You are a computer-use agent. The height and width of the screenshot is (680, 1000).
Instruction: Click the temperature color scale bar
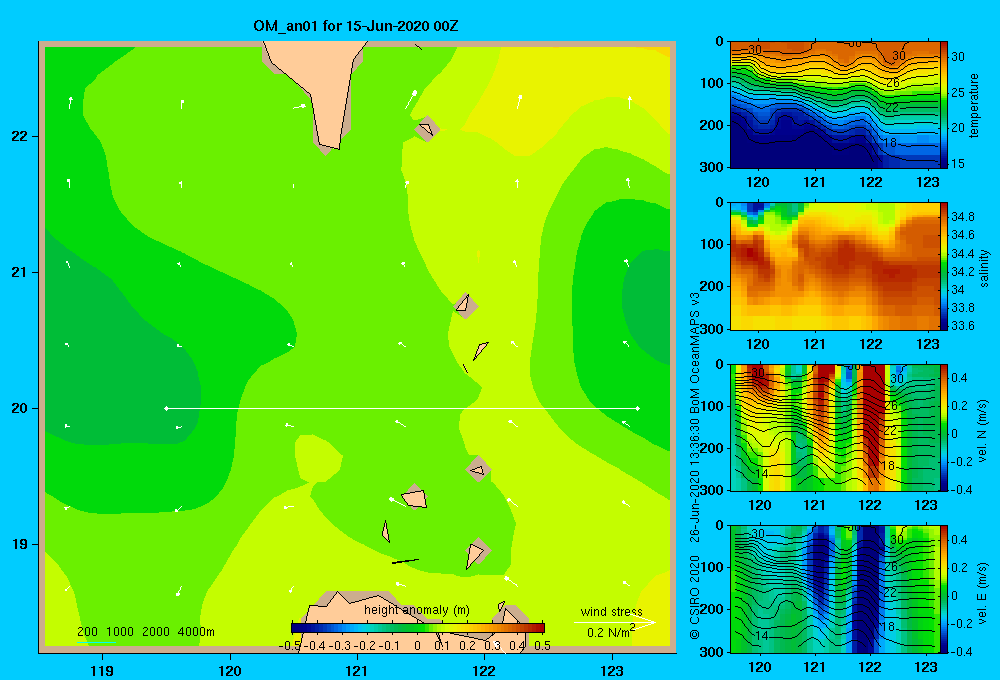[944, 105]
